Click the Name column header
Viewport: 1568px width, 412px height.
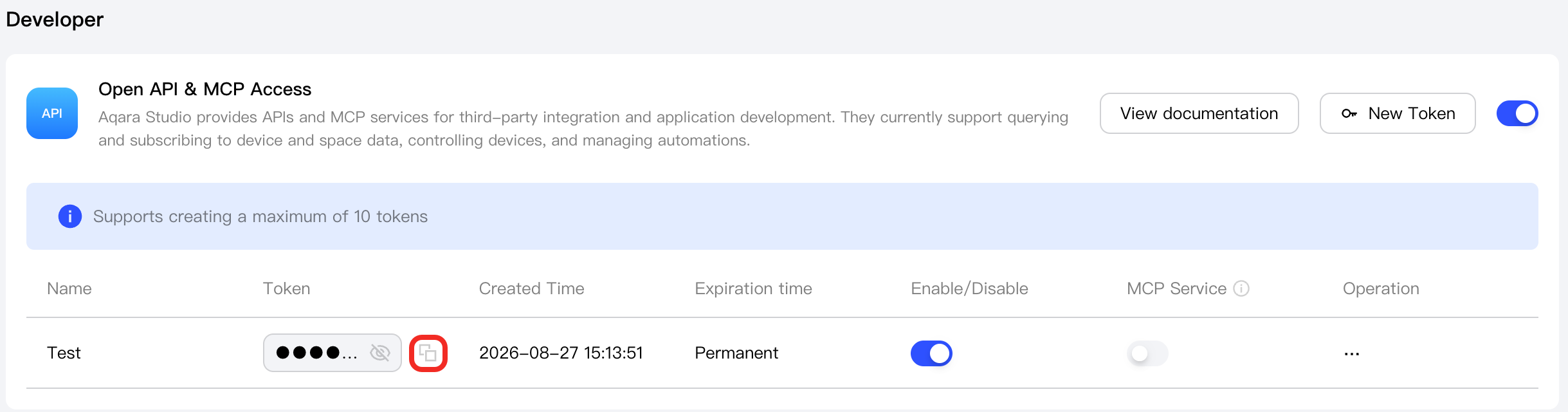click(x=69, y=288)
